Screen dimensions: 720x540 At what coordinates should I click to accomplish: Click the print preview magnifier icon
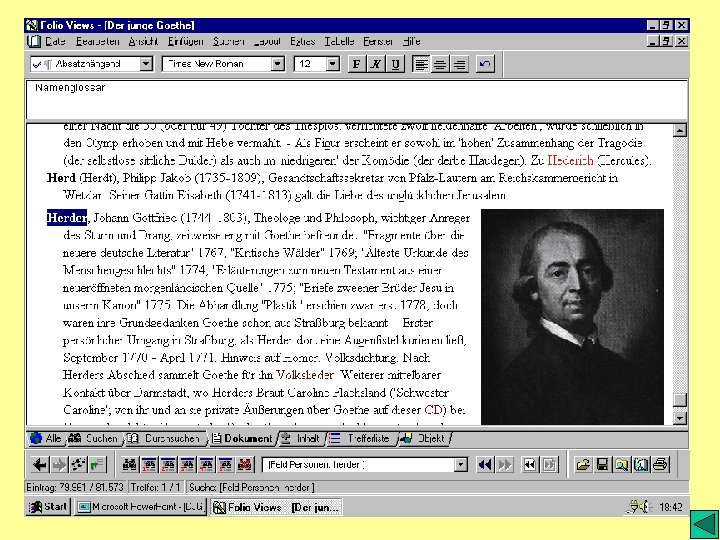click(x=621, y=465)
